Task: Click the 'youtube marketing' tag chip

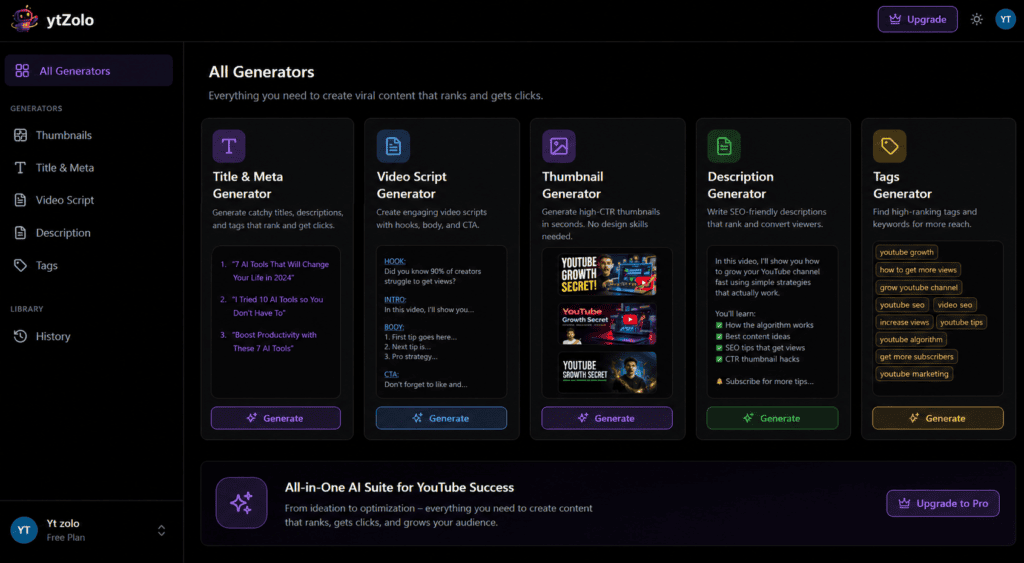Action: pyautogui.click(x=914, y=374)
